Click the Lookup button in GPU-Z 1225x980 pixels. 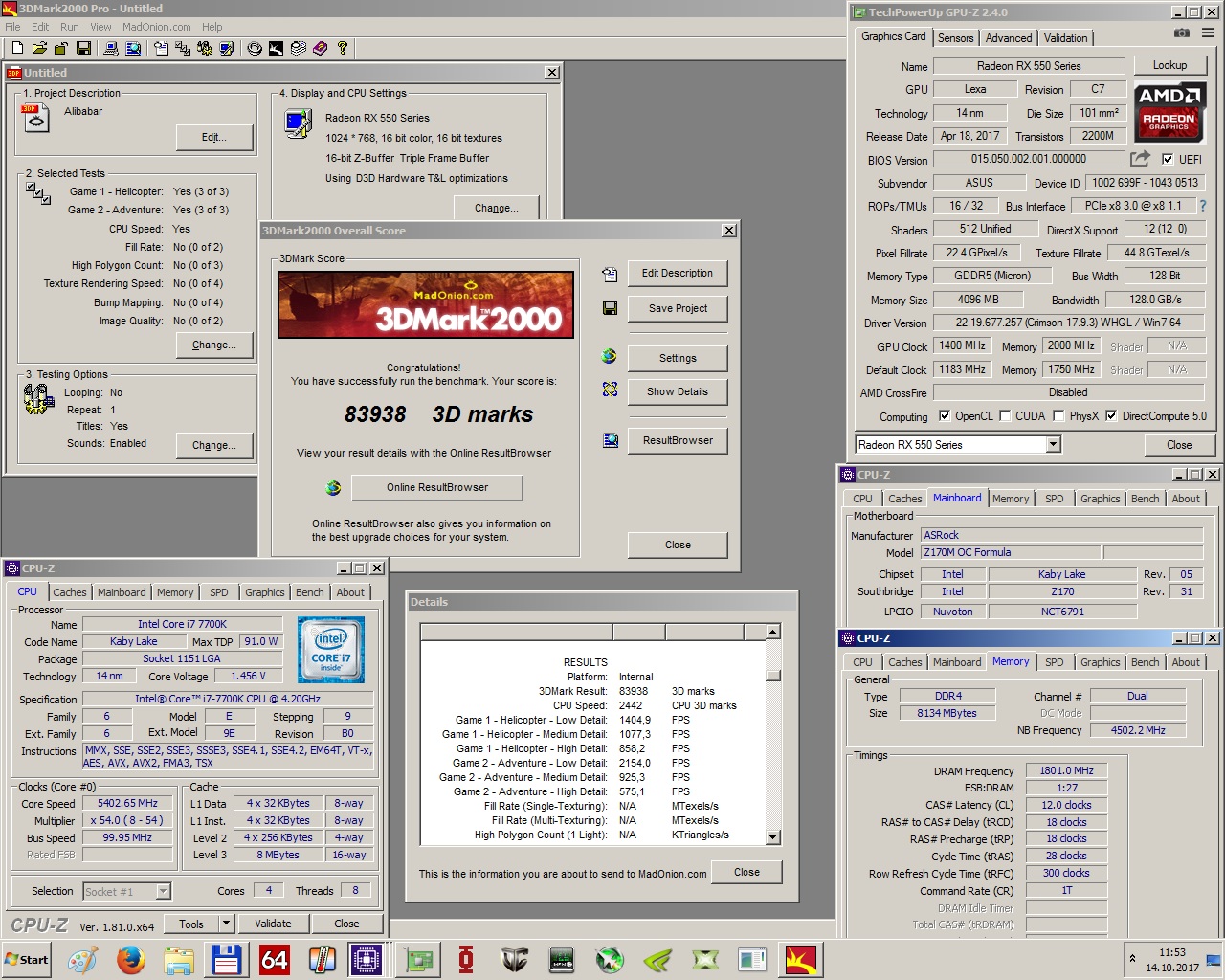pos(1169,65)
